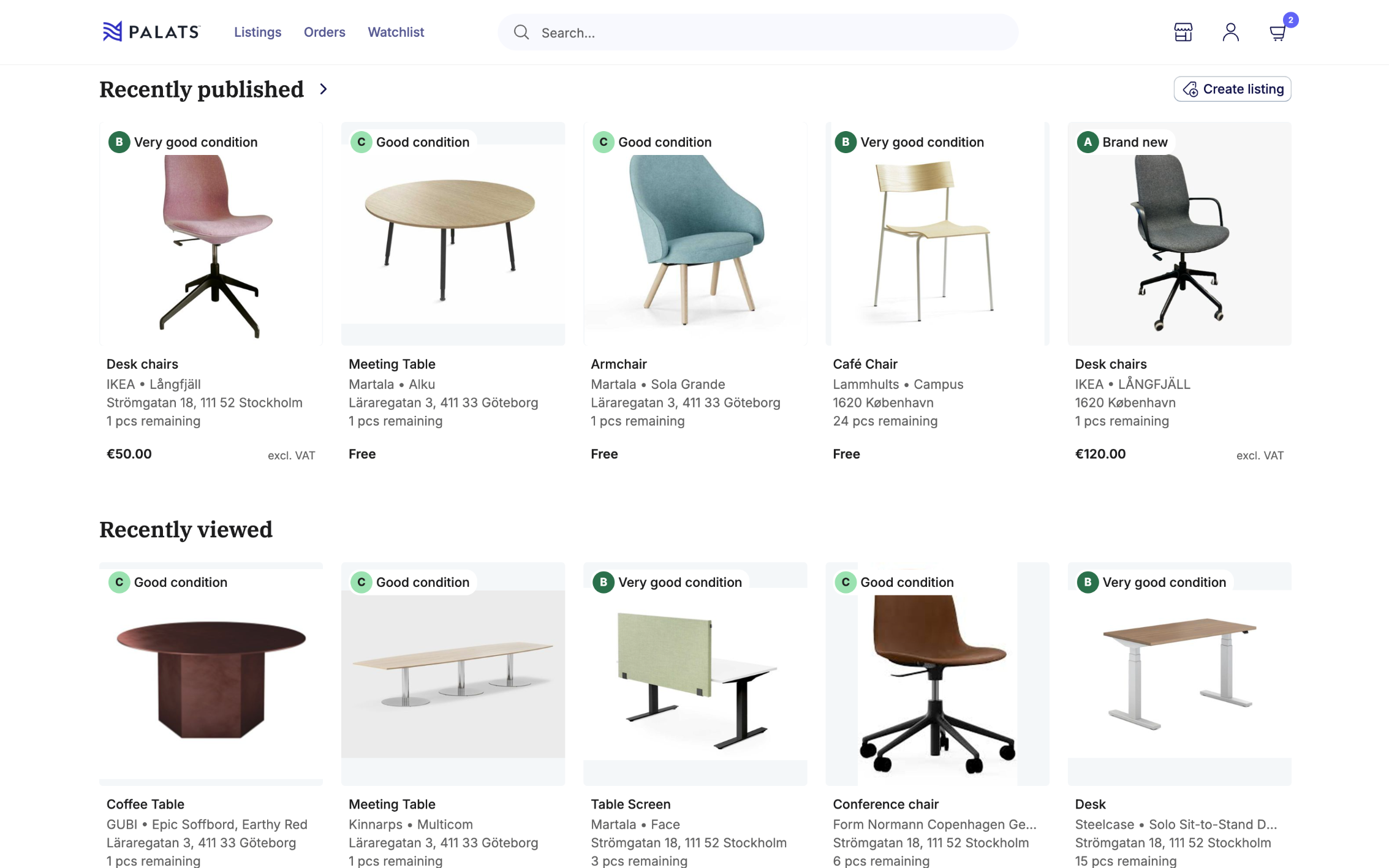Open the Orders page
This screenshot has height=868, width=1389.
(324, 32)
